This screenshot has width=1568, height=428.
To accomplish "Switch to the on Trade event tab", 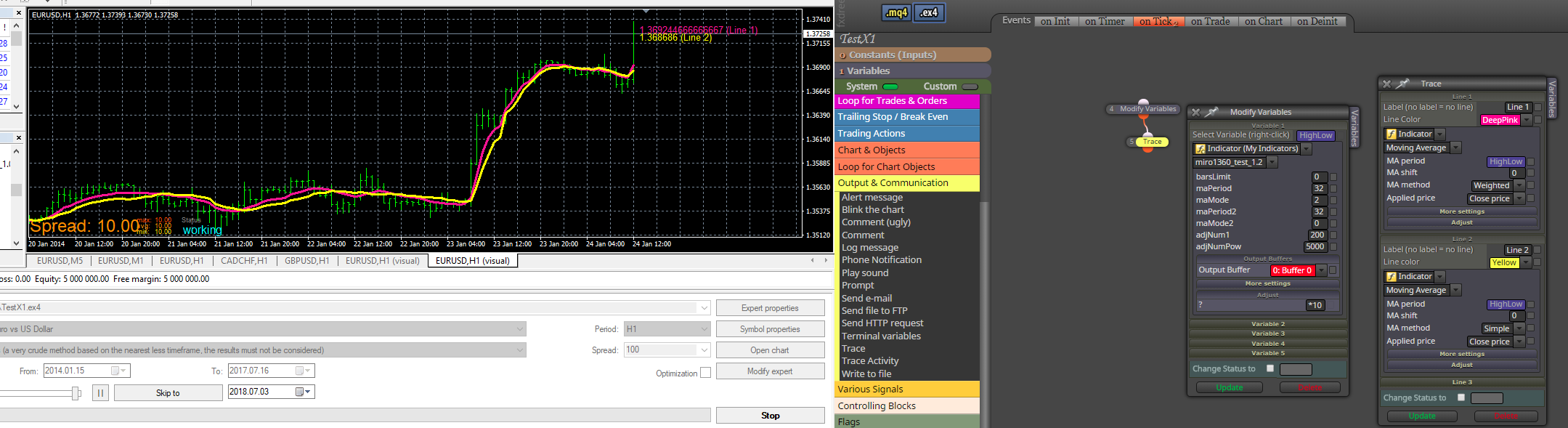I will tap(1211, 22).
